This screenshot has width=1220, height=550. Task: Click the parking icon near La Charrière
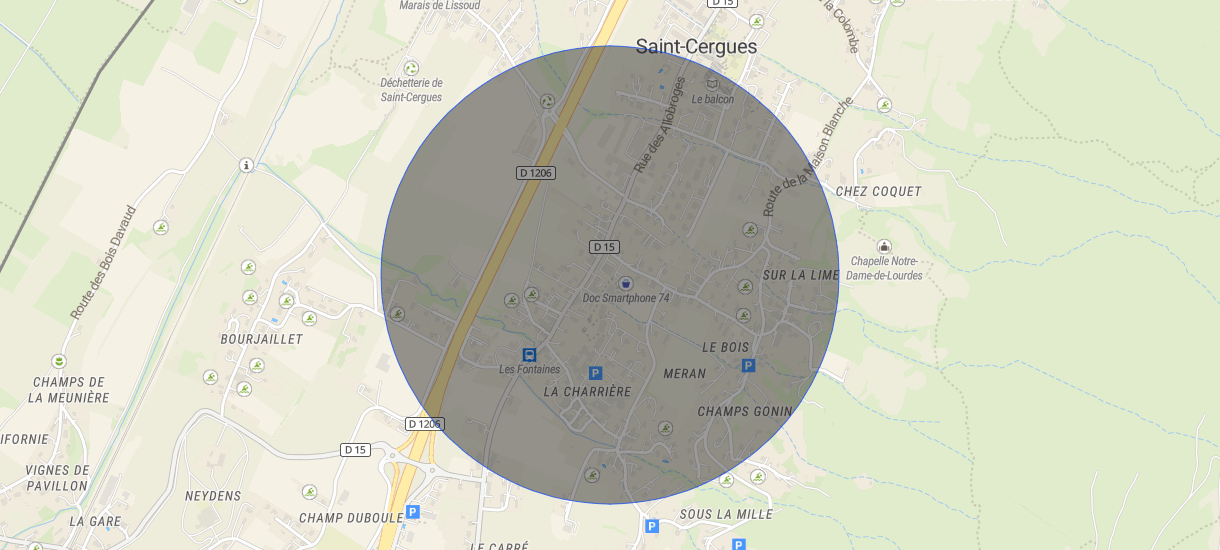[595, 373]
